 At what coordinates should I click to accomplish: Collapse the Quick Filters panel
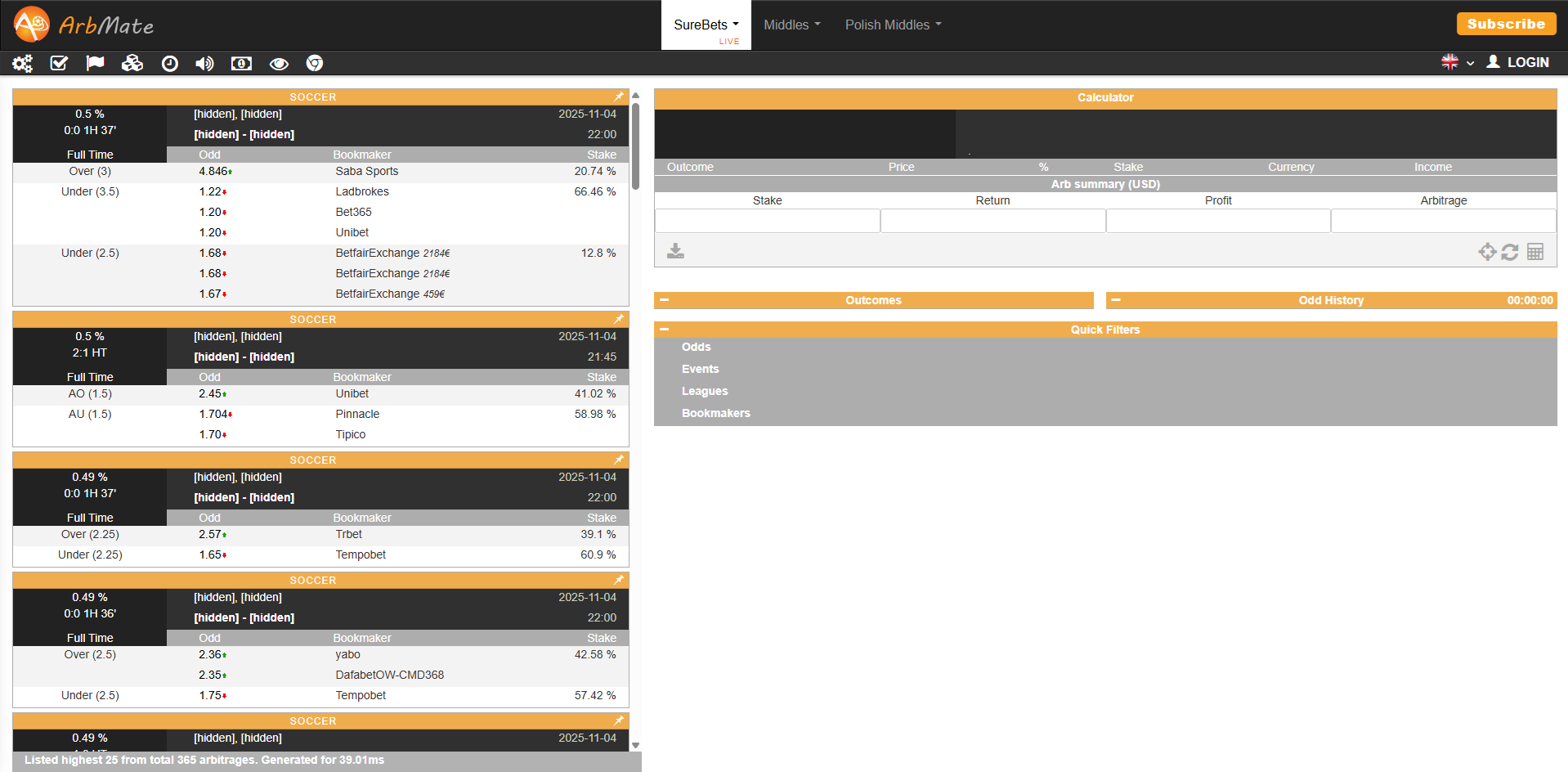pos(664,330)
